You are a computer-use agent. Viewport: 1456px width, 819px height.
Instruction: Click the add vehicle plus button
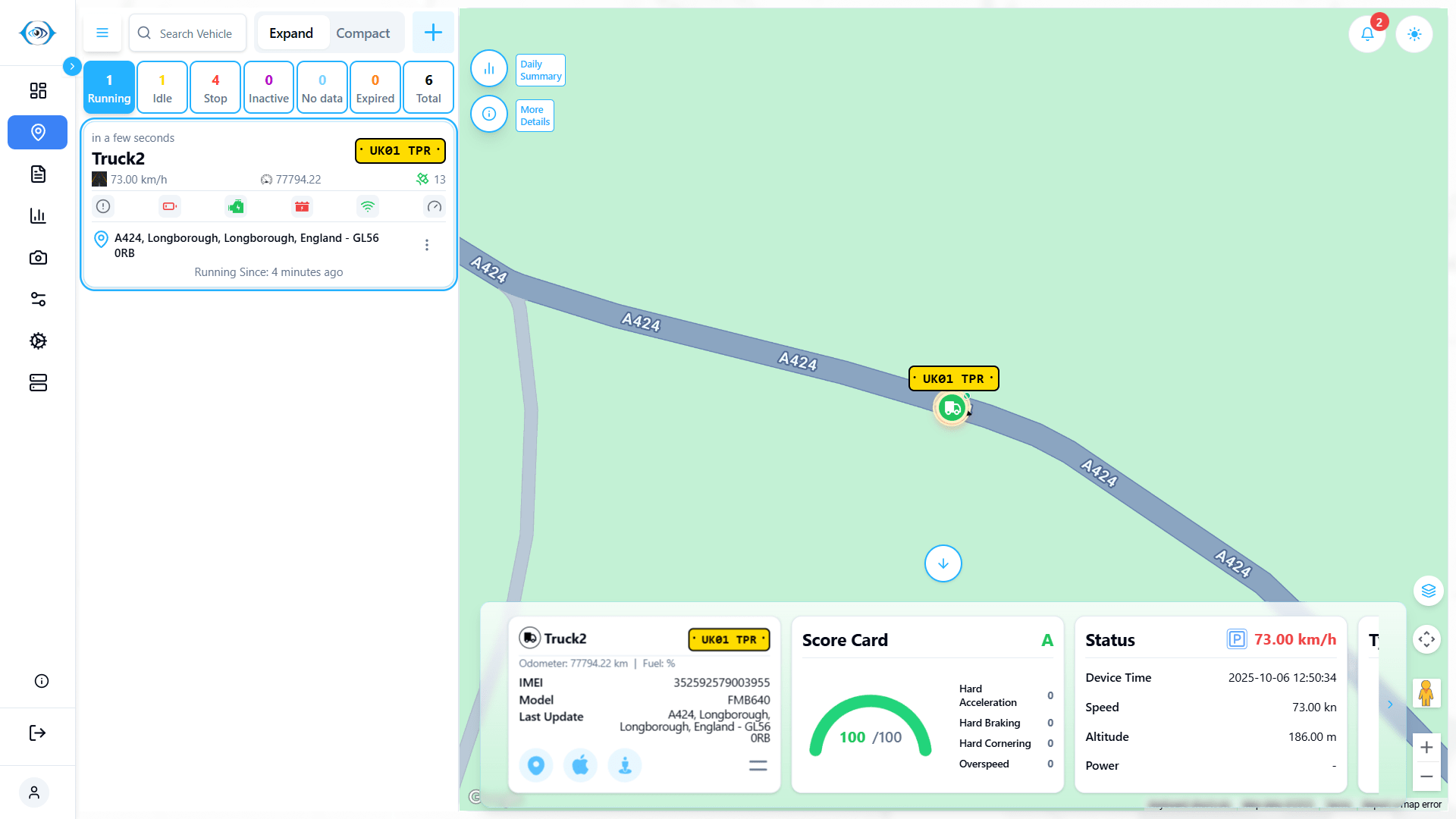pos(433,33)
